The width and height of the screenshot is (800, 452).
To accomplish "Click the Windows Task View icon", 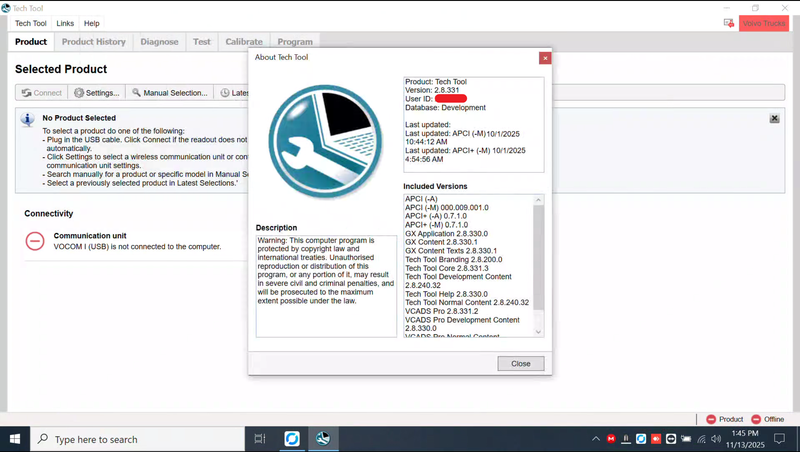I will pyautogui.click(x=259, y=439).
